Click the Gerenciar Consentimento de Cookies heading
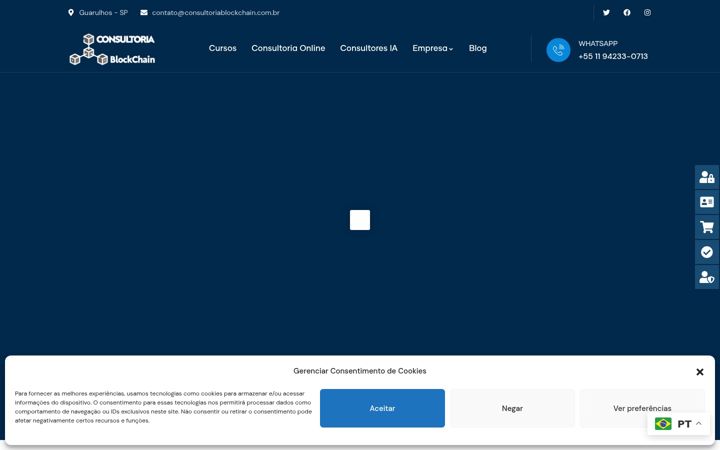 click(x=360, y=371)
